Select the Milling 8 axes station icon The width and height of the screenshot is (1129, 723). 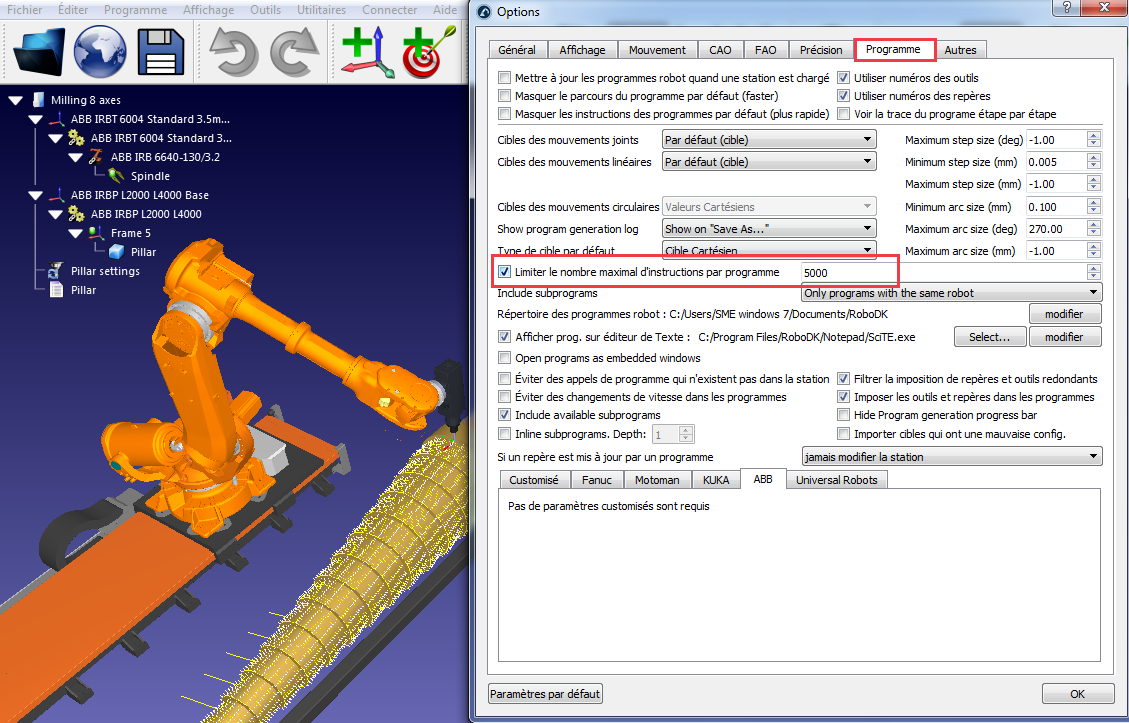39,100
